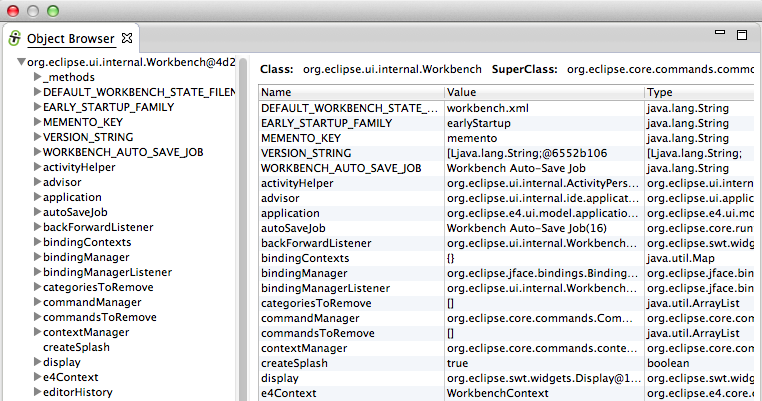Close the Object Browser tab
Image resolution: width=762 pixels, height=401 pixels.
click(x=127, y=39)
